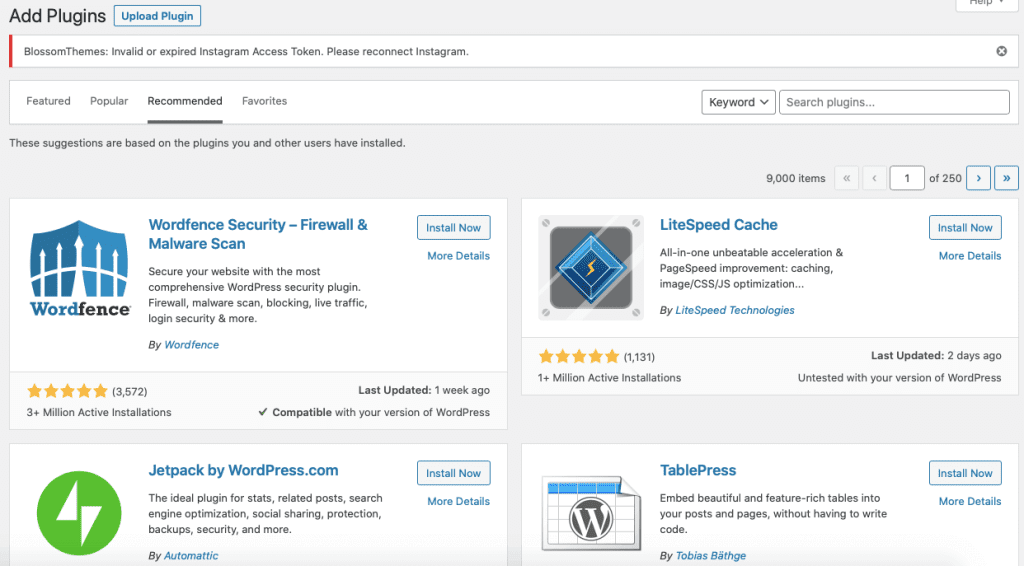1024x566 pixels.
Task: Click 'Last Updated: 2 days ago' text
Action: [x=936, y=355]
